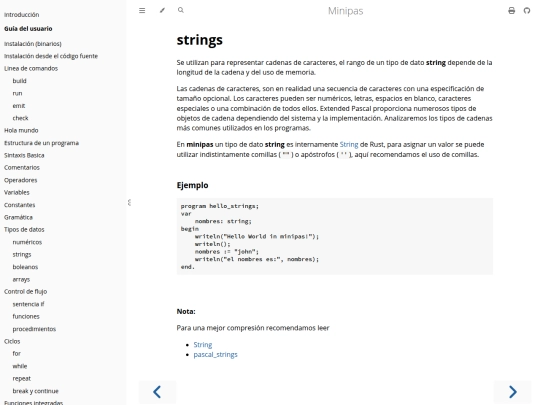Go to the next chapter arrow
Image resolution: width=540 pixels, height=405 pixels.
coord(513,392)
